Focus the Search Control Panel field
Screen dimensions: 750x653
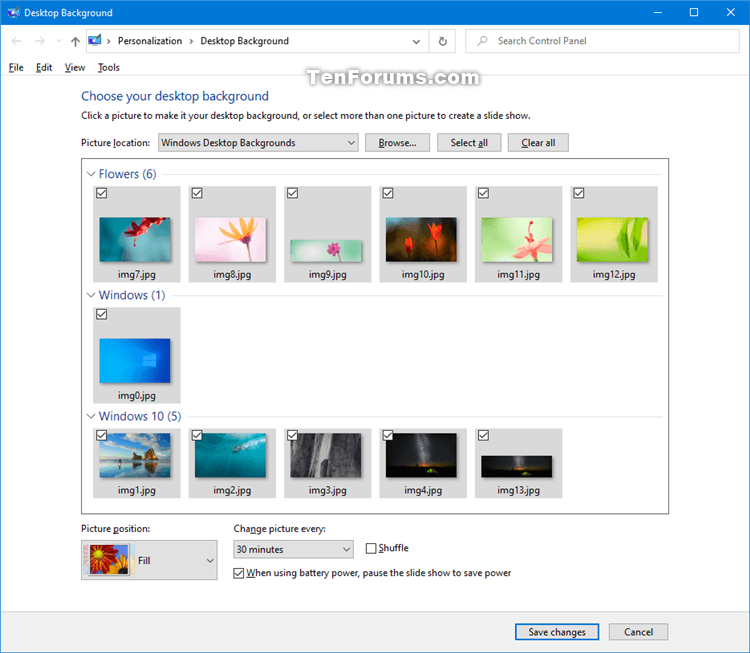[x=602, y=41]
